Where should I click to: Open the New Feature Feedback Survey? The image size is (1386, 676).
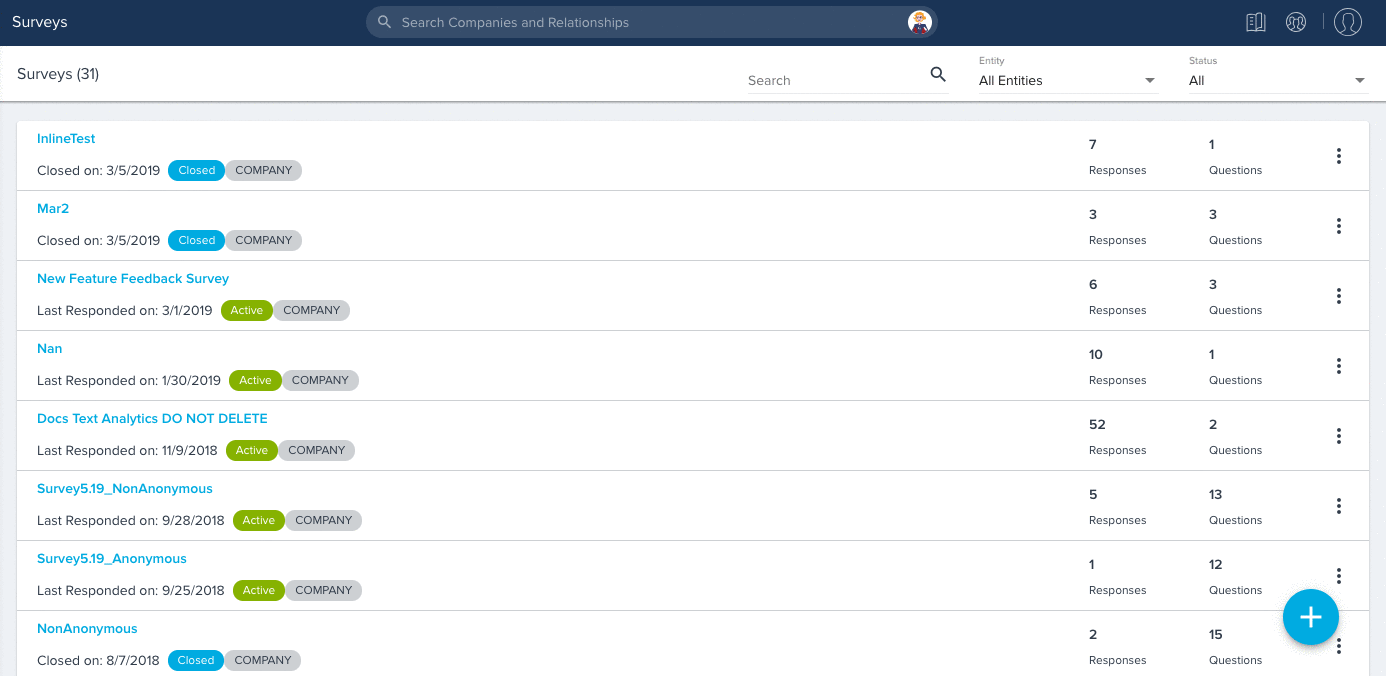pos(133,279)
